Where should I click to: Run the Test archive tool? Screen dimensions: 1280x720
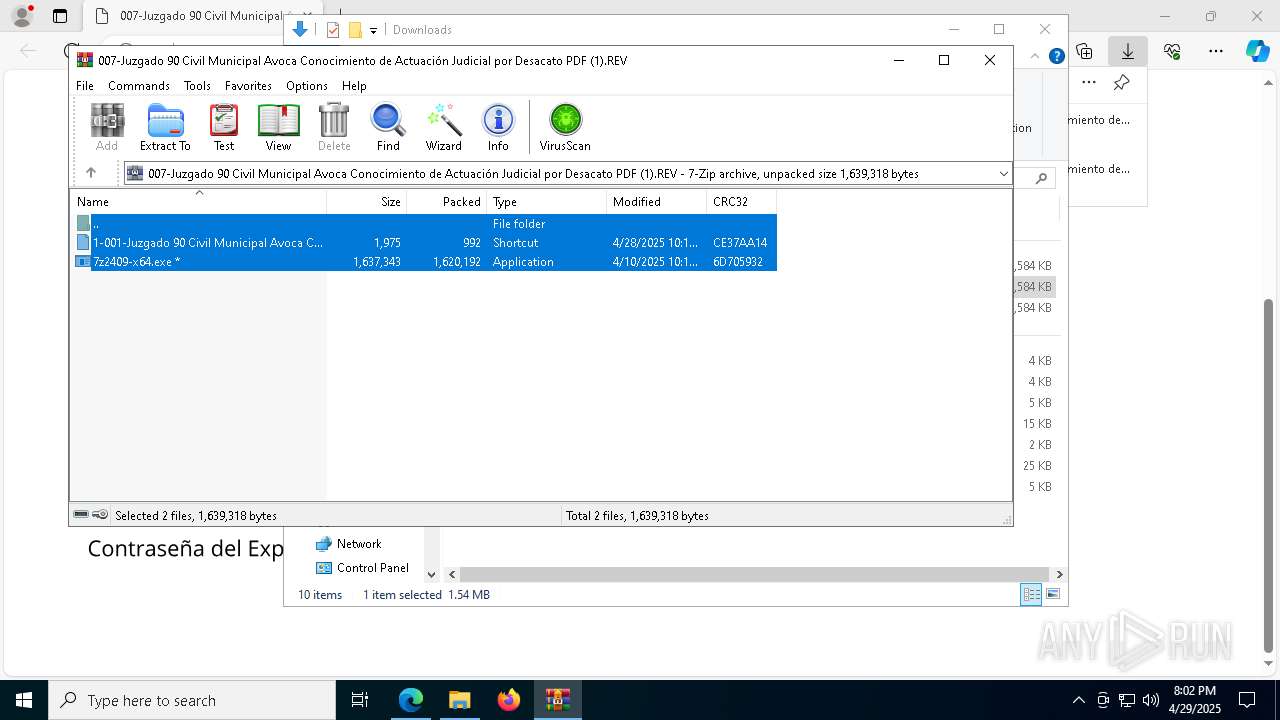[224, 127]
